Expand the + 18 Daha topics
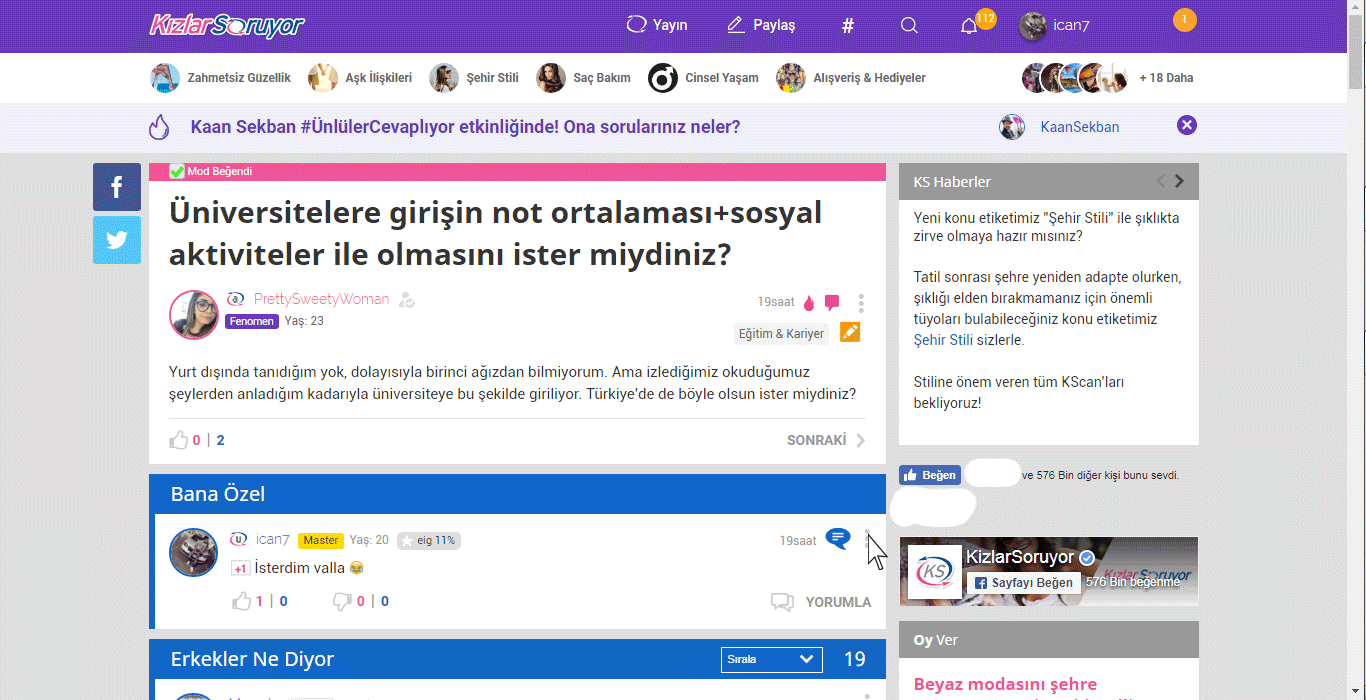This screenshot has width=1366, height=700. 1166,78
